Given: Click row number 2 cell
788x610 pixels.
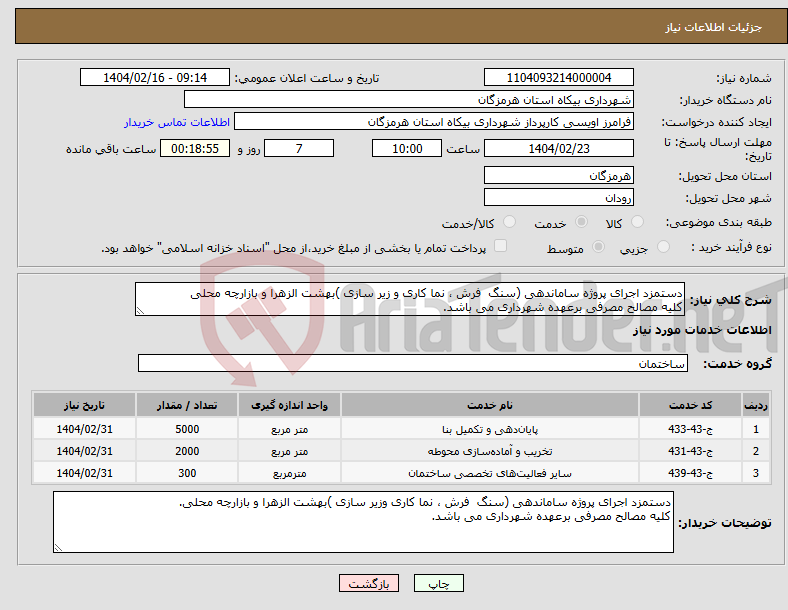Looking at the screenshot, I should 756,451.
